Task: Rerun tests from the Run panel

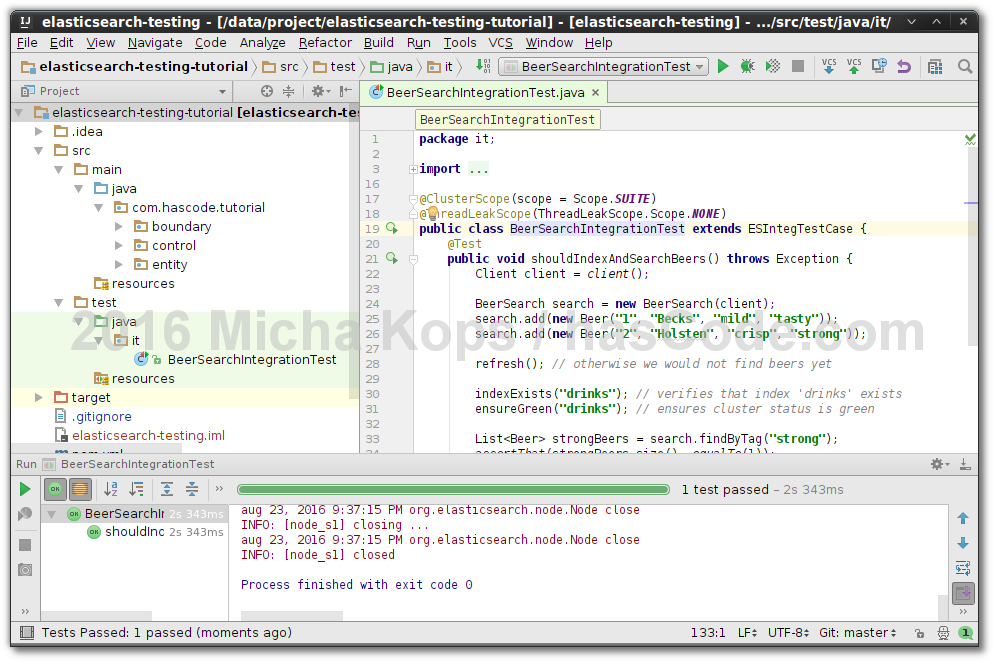Action: pyautogui.click(x=22, y=489)
